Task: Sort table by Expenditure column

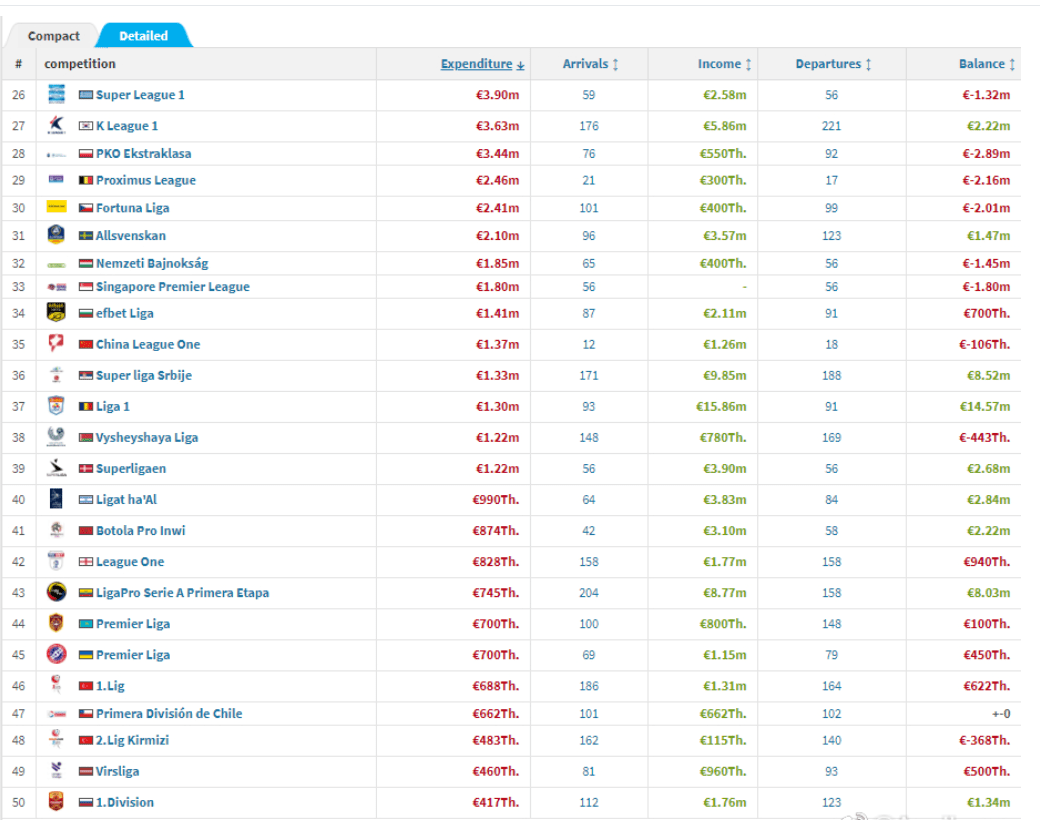Action: pyautogui.click(x=482, y=64)
